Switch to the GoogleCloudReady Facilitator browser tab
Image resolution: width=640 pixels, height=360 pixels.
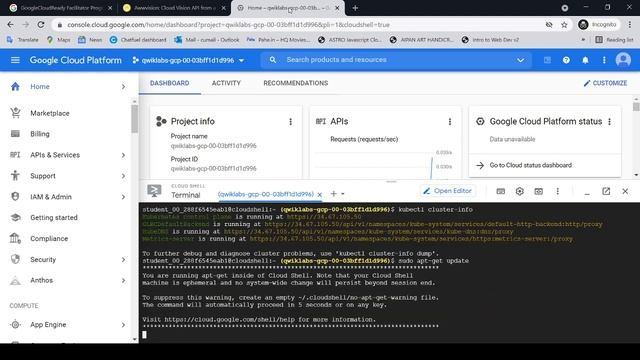[x=61, y=8]
